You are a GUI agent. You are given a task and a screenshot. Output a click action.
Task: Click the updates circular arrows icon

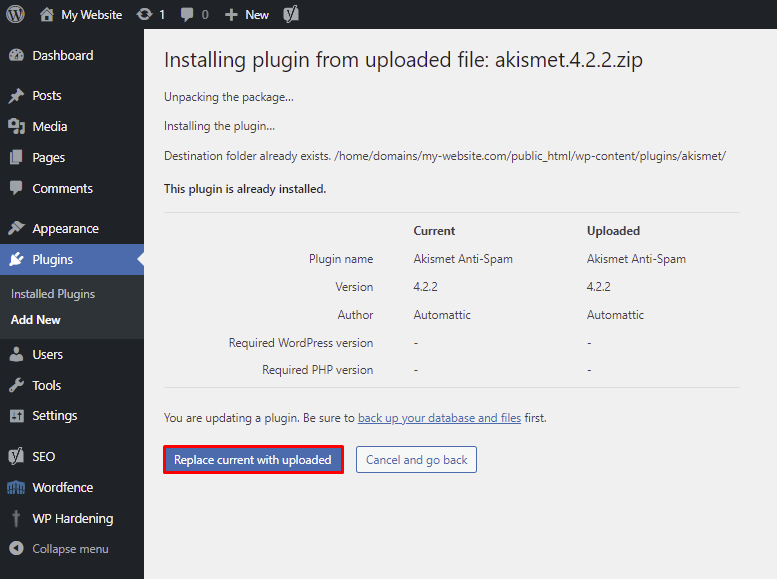(144, 14)
